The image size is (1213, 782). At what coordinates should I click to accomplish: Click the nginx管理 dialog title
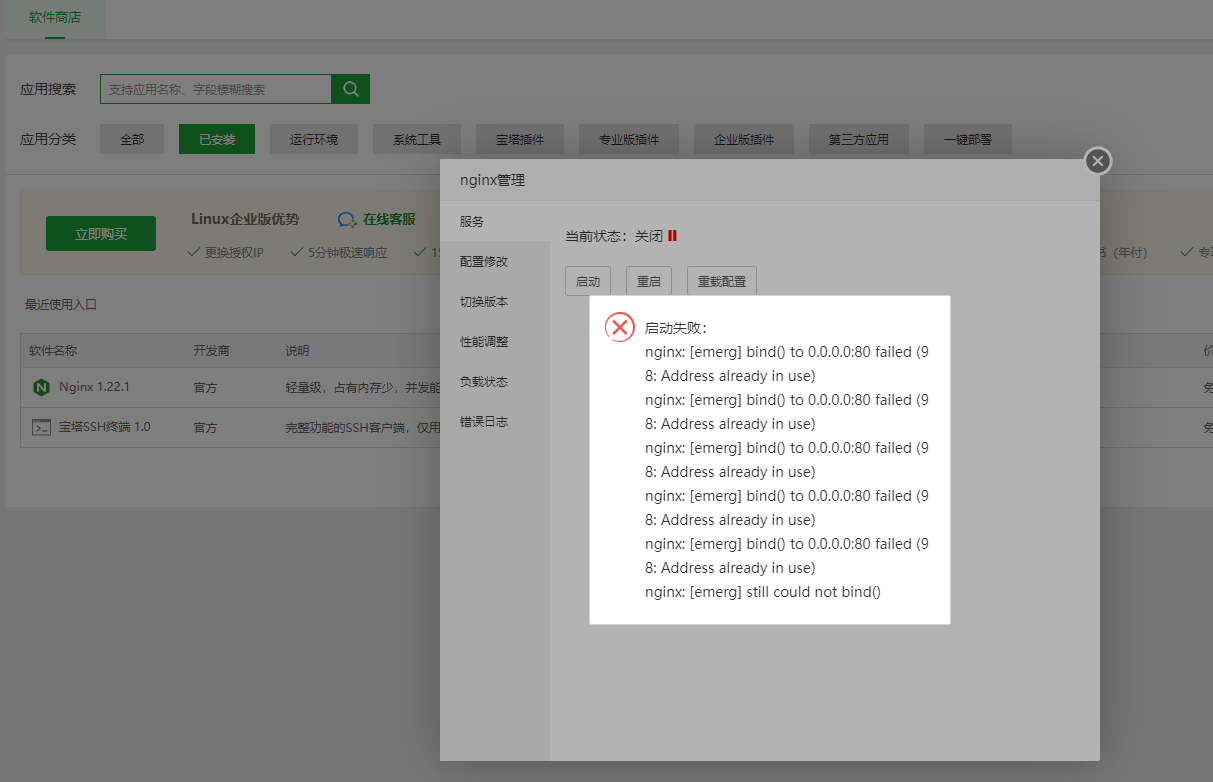[492, 180]
